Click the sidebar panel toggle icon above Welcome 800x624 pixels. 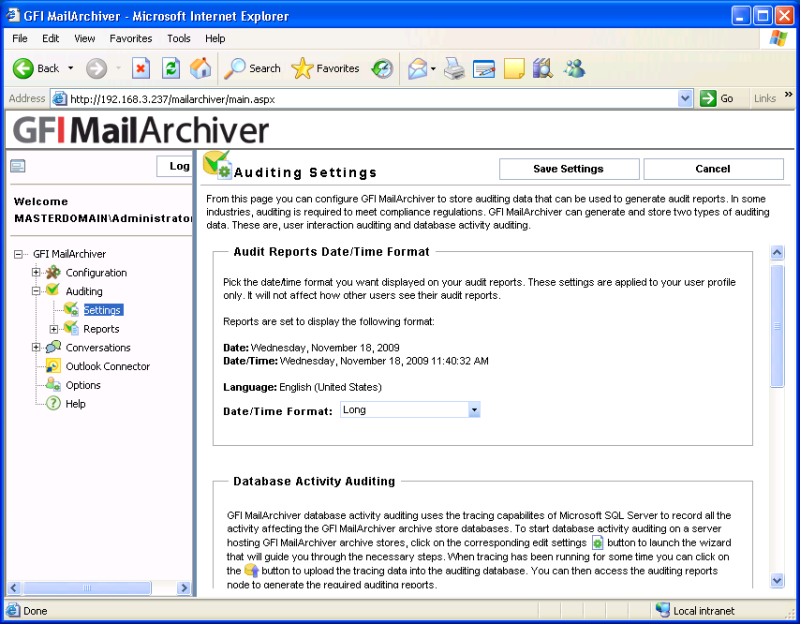(x=17, y=166)
